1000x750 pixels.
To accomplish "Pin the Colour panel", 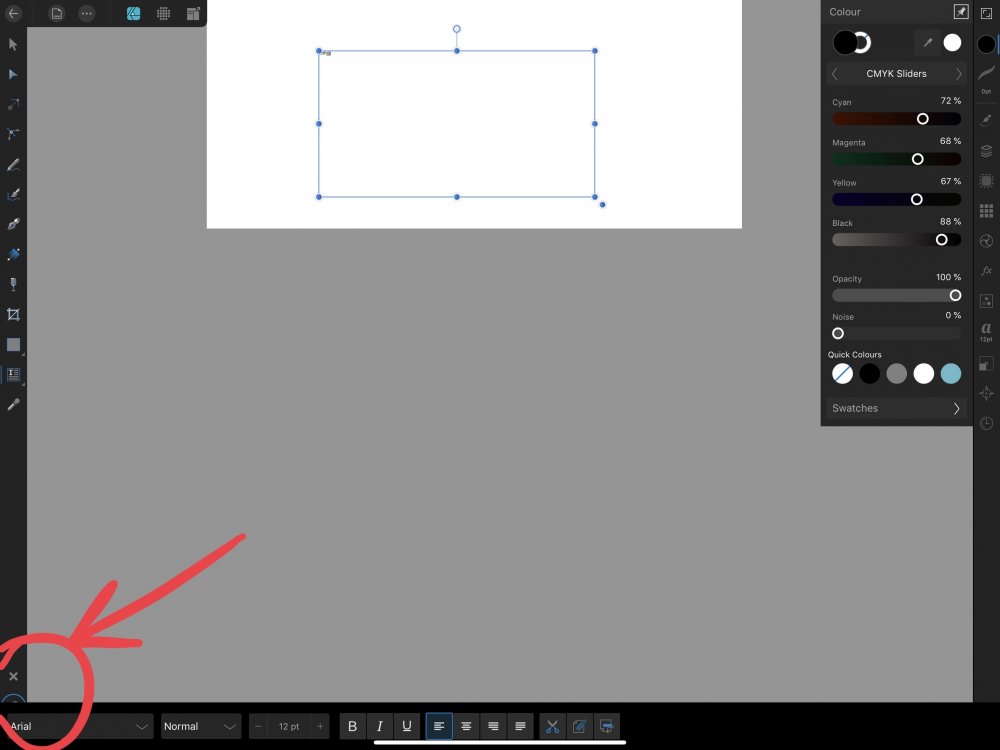I will coord(960,11).
